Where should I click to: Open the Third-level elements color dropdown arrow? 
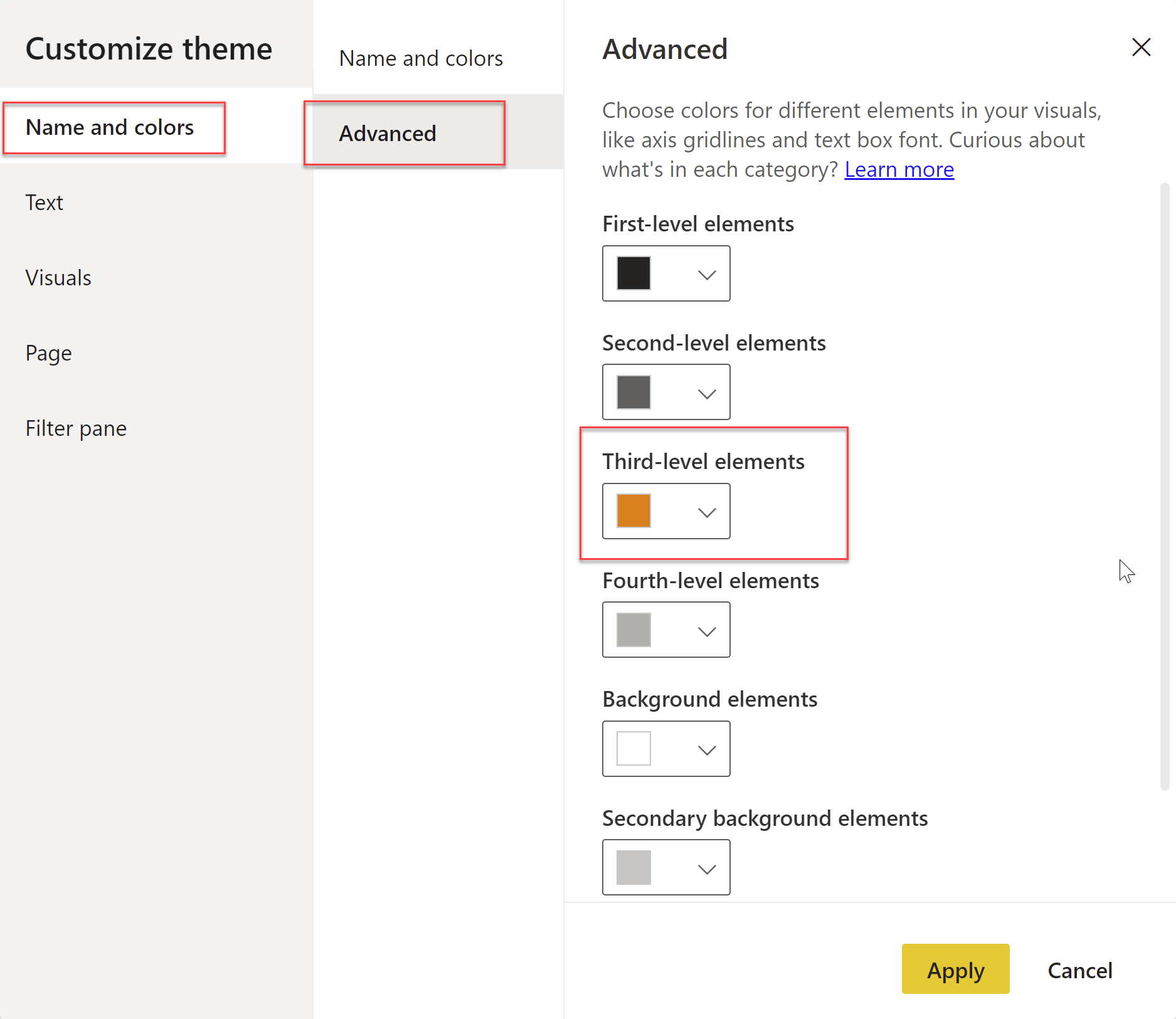(x=707, y=512)
